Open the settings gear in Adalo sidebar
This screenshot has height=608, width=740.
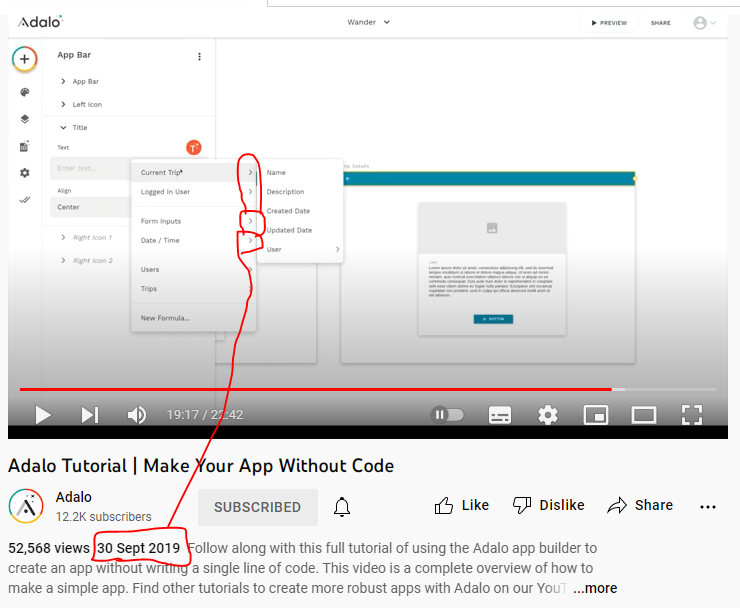click(25, 173)
